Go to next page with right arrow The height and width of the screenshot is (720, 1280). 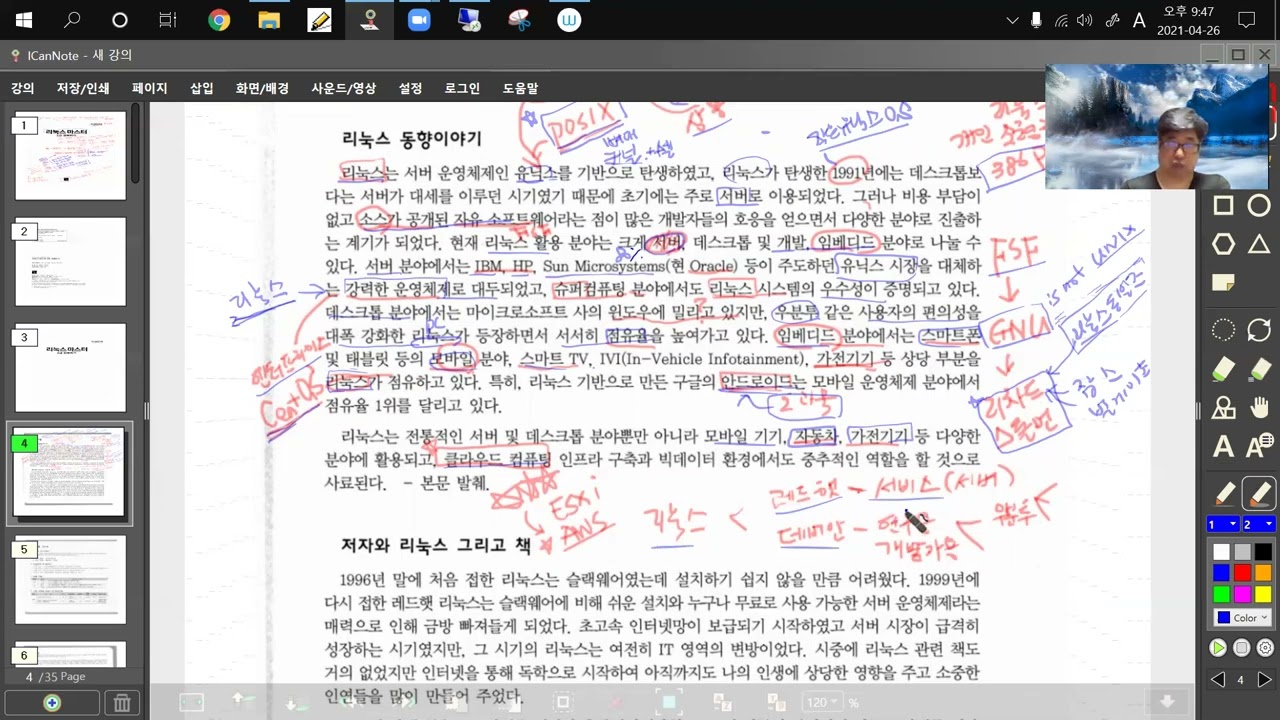click(1264, 680)
